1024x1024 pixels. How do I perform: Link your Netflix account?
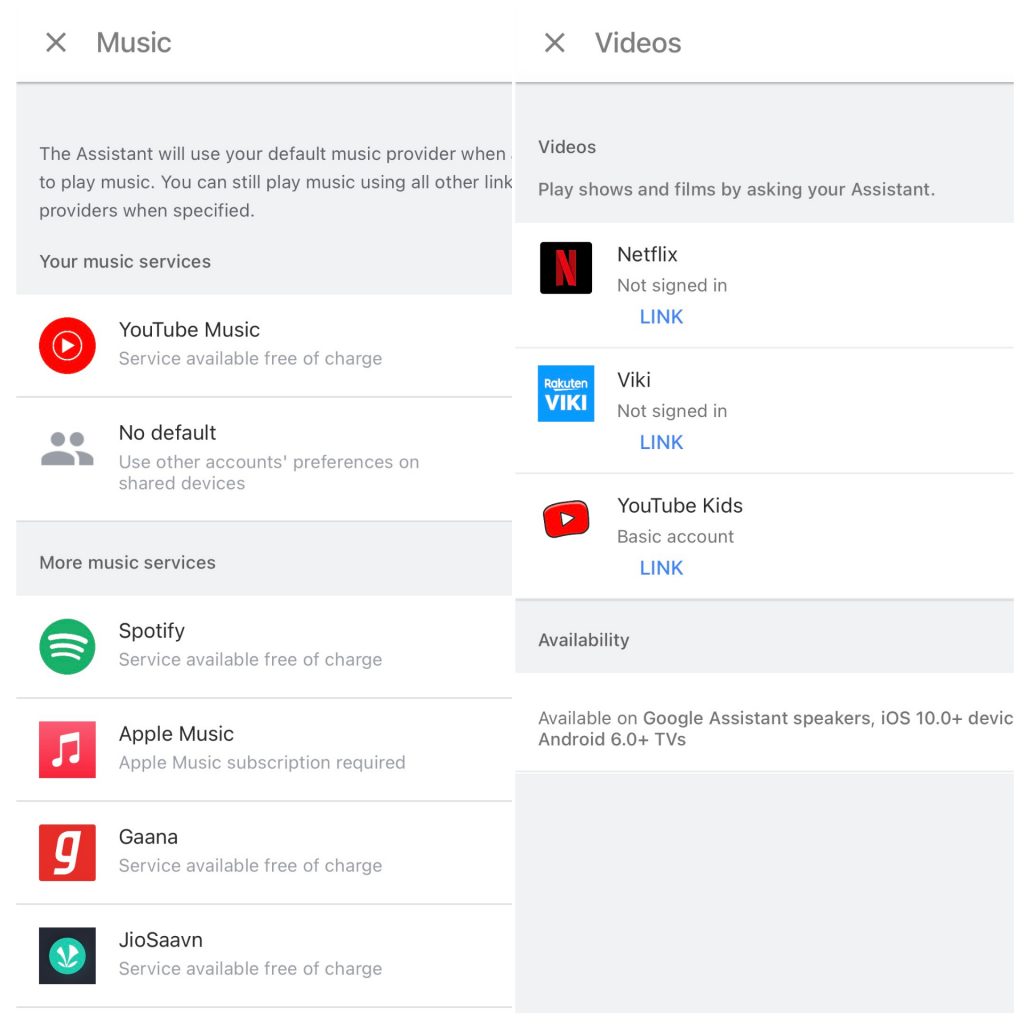(x=661, y=317)
